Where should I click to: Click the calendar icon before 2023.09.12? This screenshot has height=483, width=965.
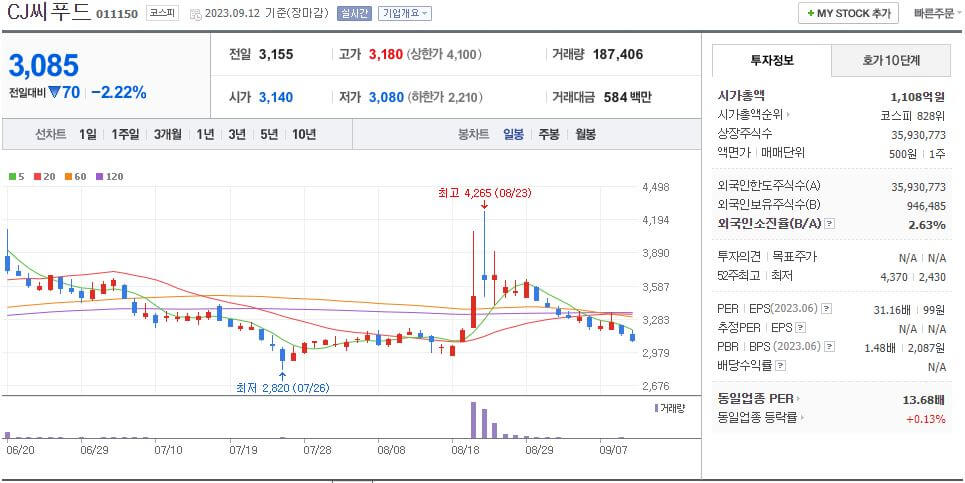tap(195, 14)
